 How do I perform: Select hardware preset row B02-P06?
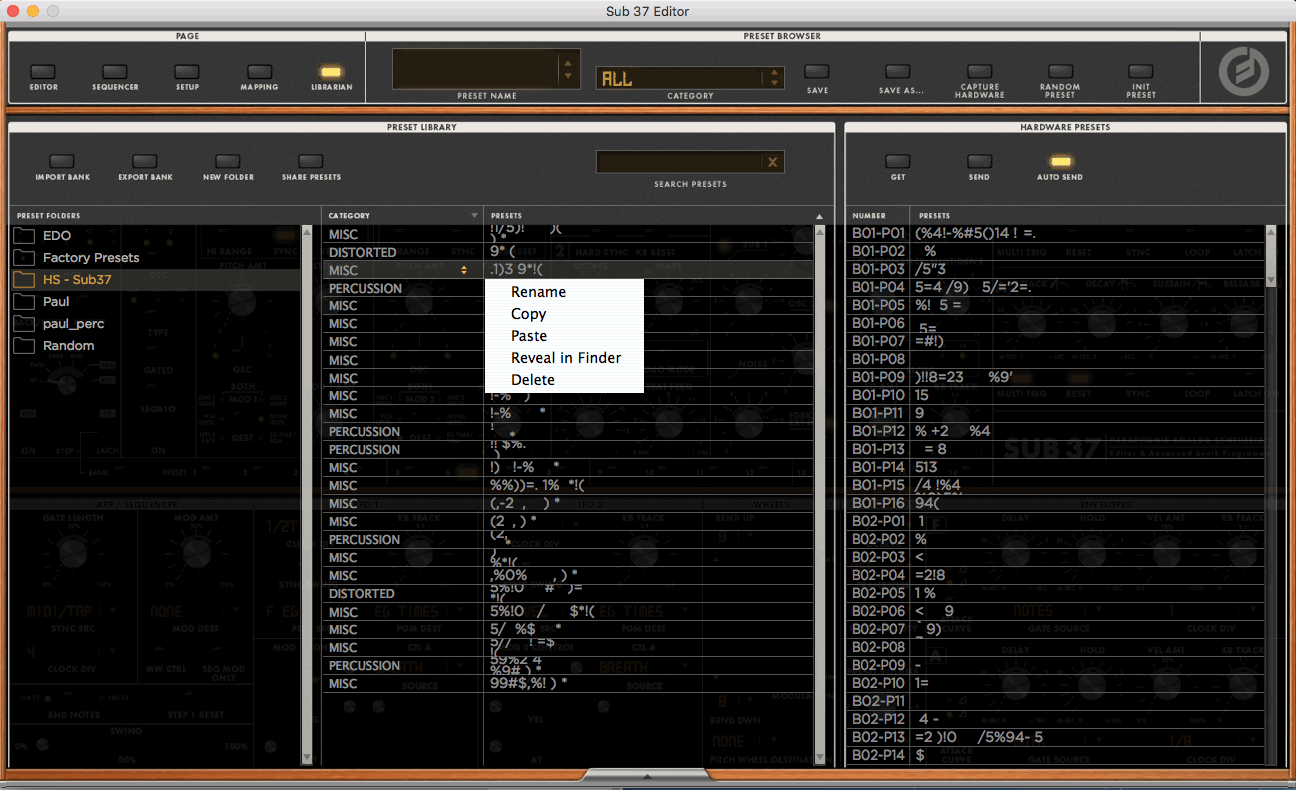point(1055,611)
